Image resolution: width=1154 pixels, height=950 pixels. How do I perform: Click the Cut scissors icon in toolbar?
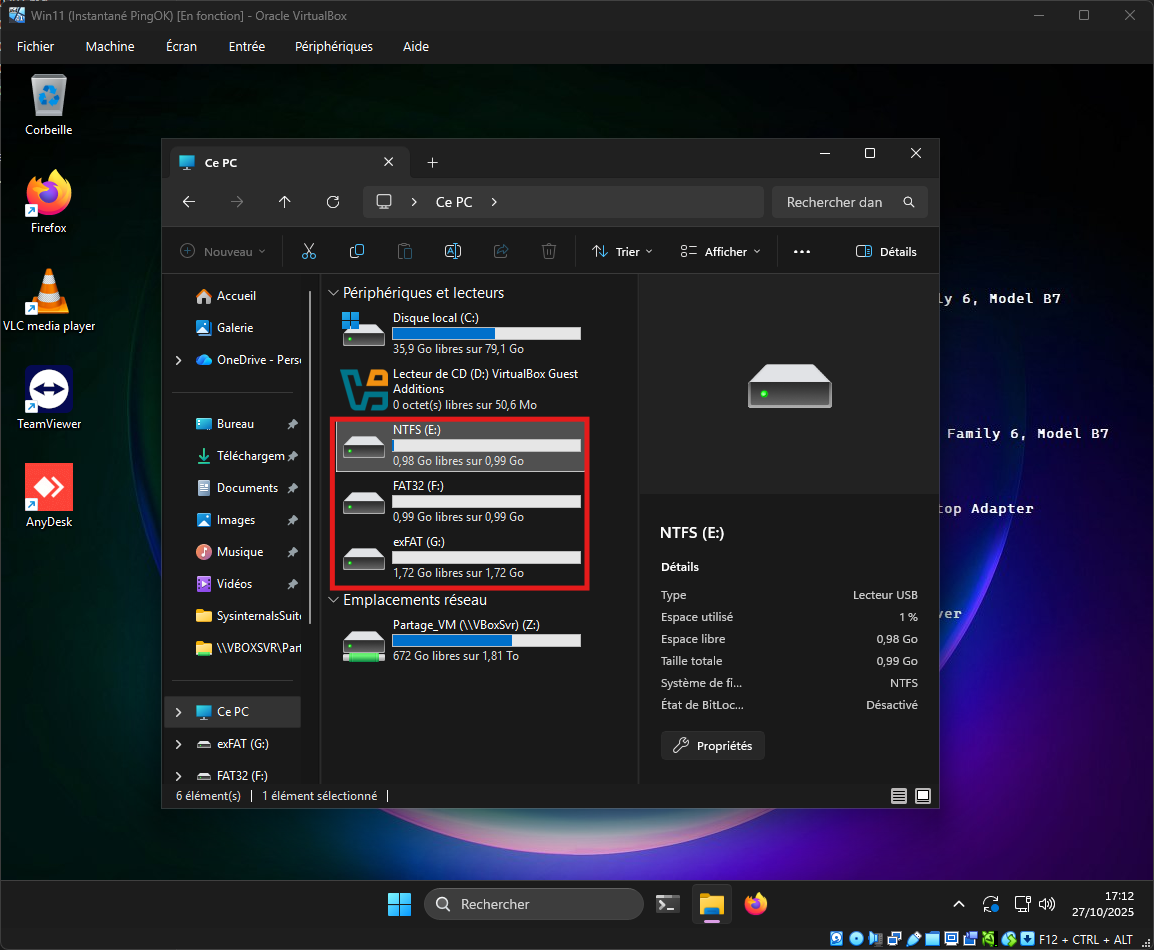pos(309,252)
